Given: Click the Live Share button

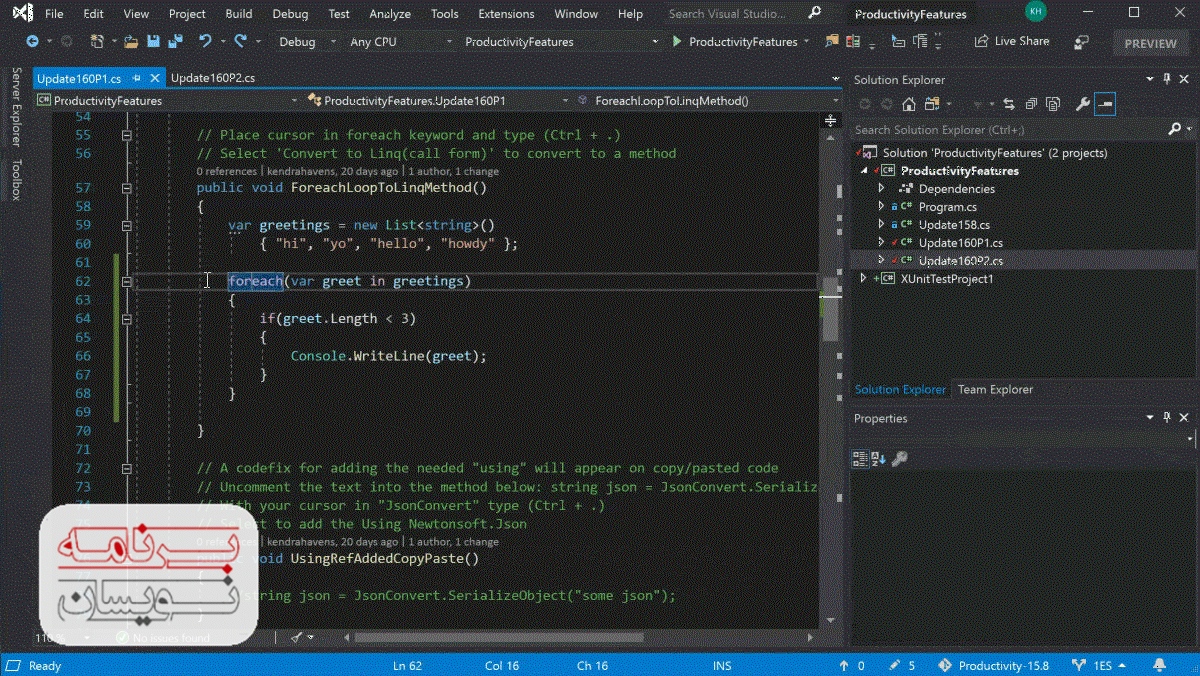Looking at the screenshot, I should click(1012, 42).
